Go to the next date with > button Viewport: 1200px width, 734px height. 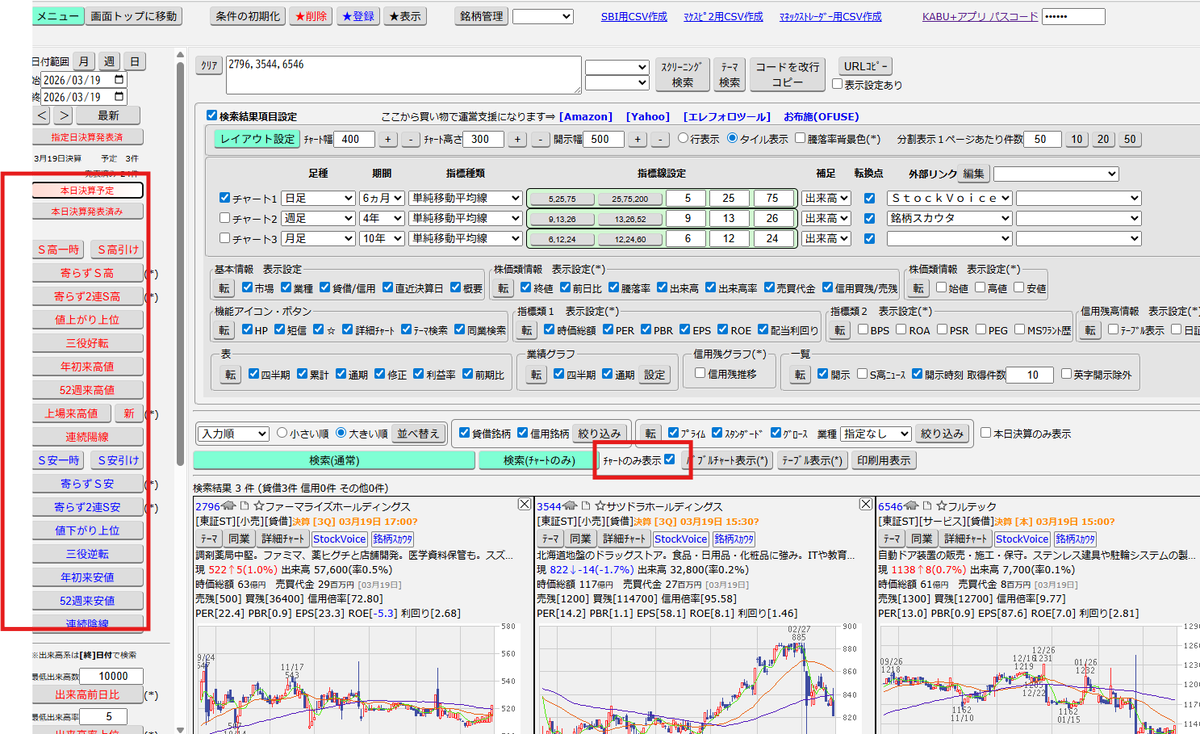point(63,116)
